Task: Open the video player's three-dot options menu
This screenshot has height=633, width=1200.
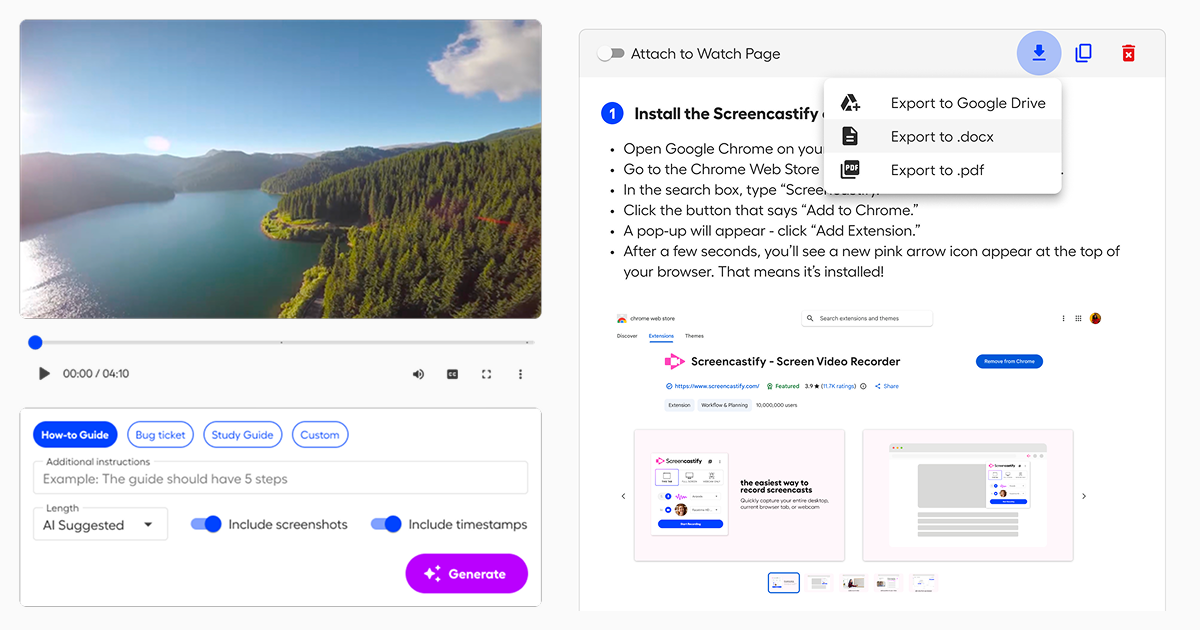Action: pos(520,373)
